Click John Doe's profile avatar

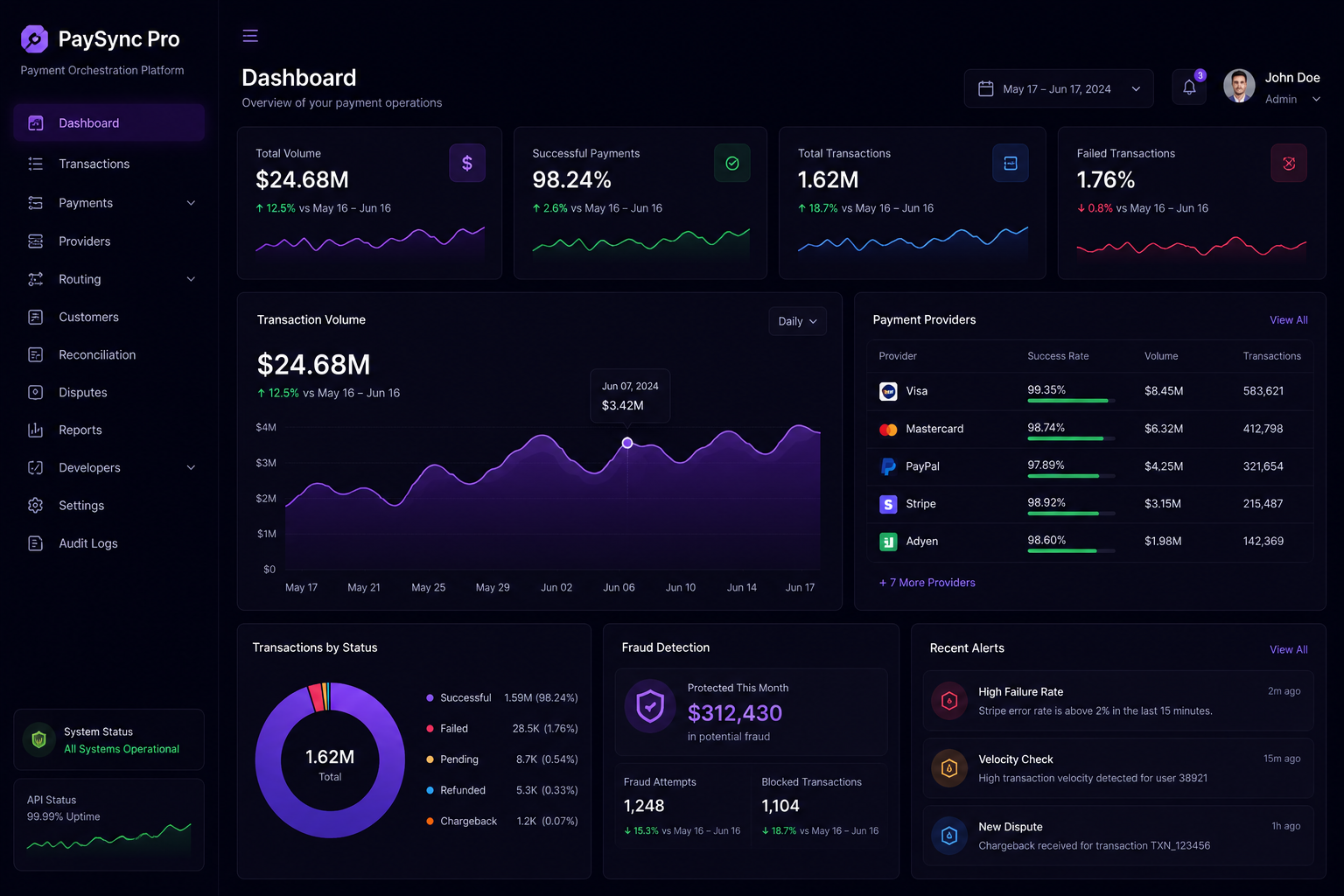click(1239, 87)
